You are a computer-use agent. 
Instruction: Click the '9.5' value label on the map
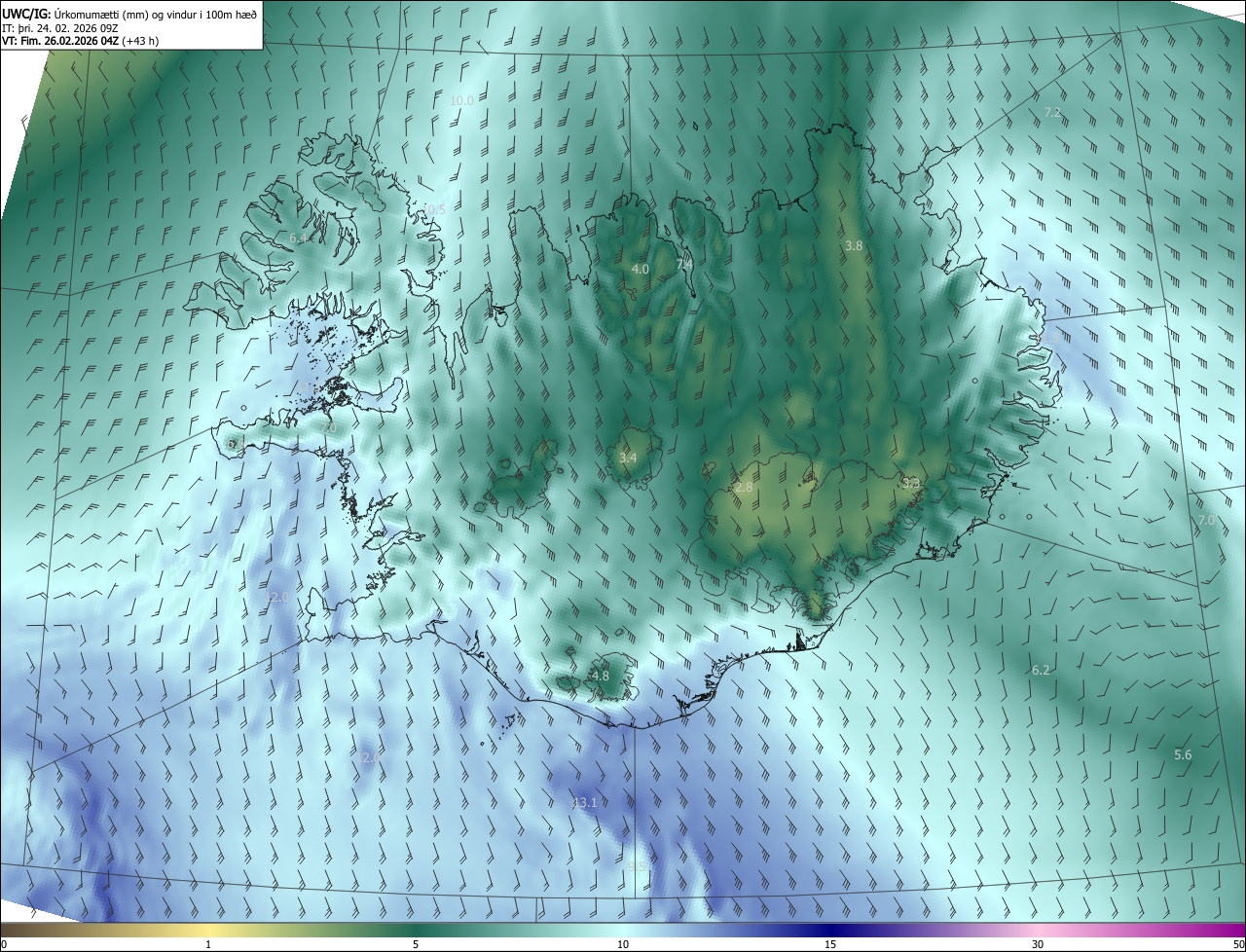tap(637, 866)
